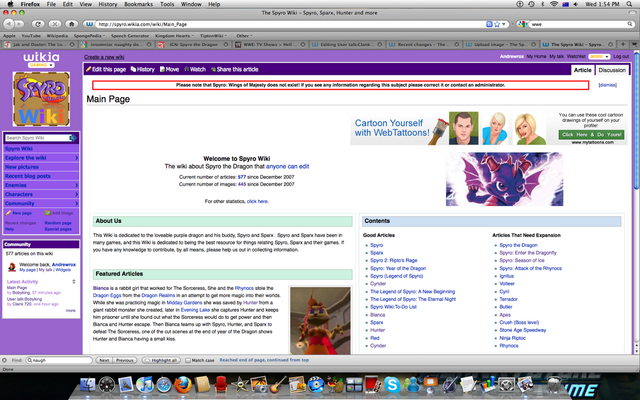This screenshot has height=400, width=640.
Task: Click the browser forward arrow
Action: click(21, 24)
